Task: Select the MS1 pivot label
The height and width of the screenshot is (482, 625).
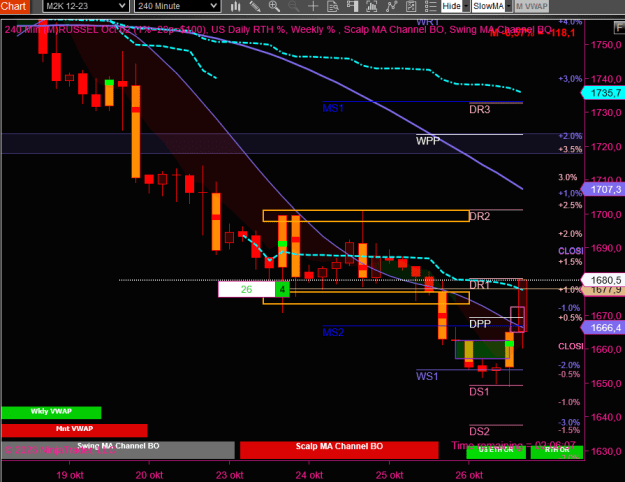Action: coord(333,108)
